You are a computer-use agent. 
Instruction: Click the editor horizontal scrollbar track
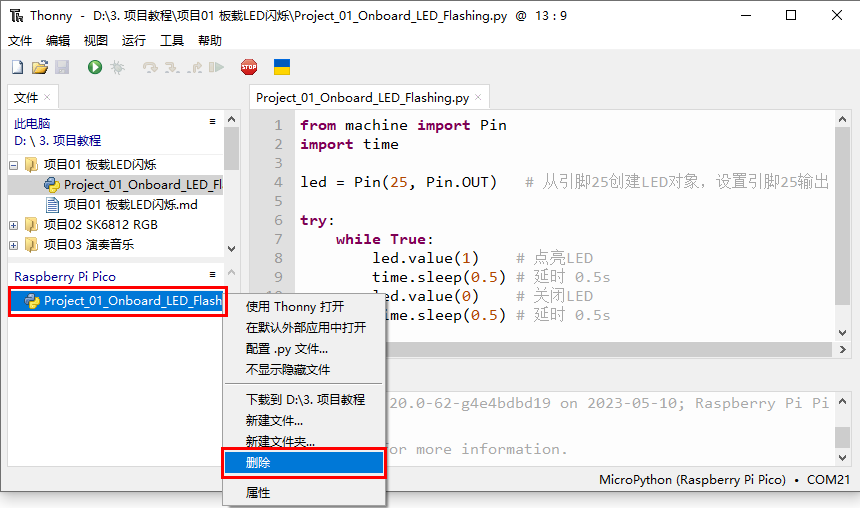click(x=609, y=349)
